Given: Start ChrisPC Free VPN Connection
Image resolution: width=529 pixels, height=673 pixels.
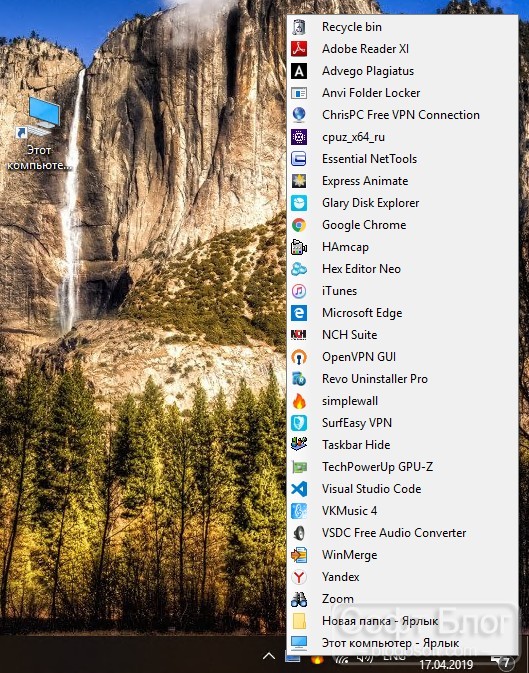Looking at the screenshot, I should click(402, 115).
